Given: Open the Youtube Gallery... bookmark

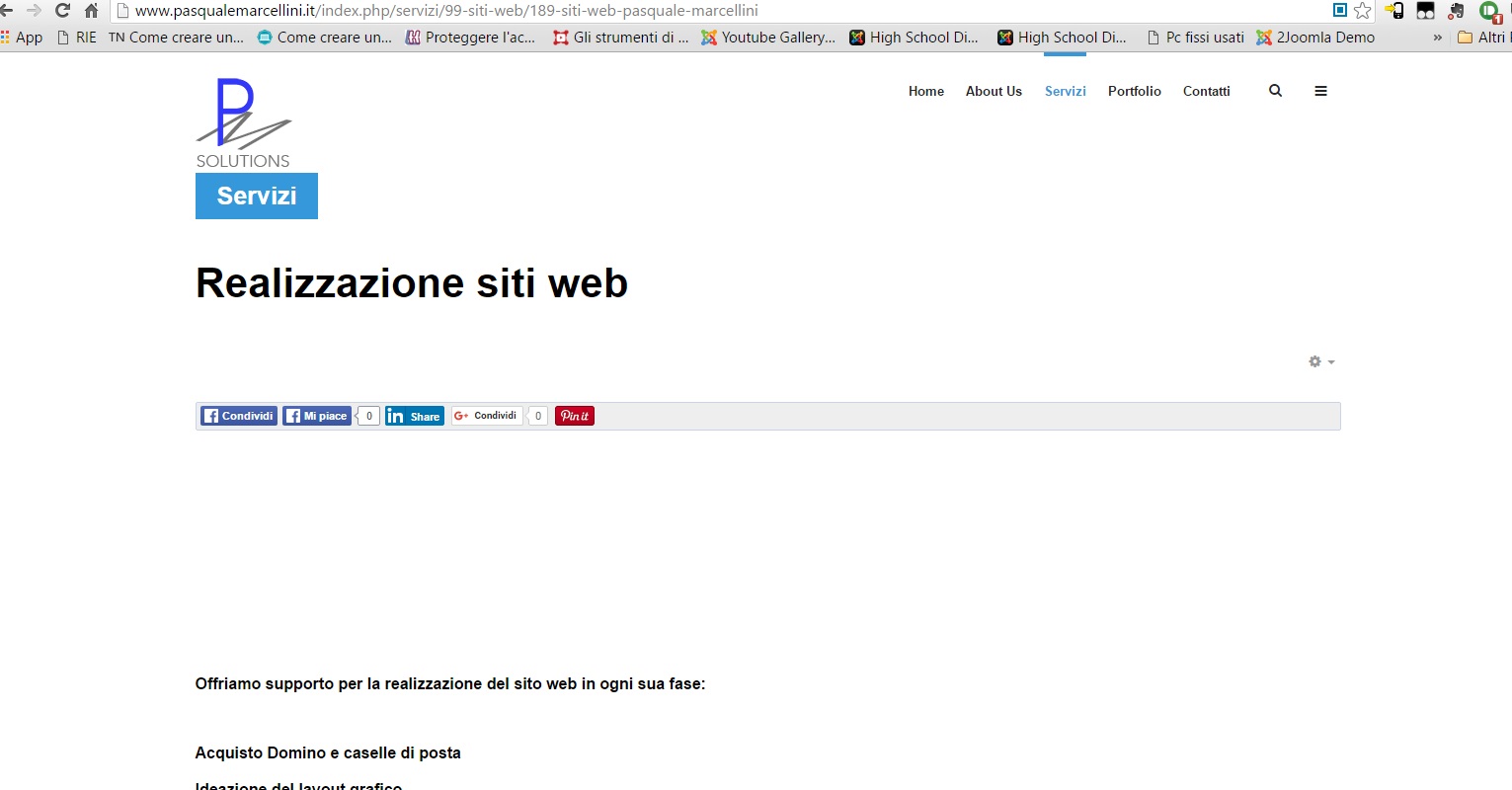Looking at the screenshot, I should [x=768, y=38].
